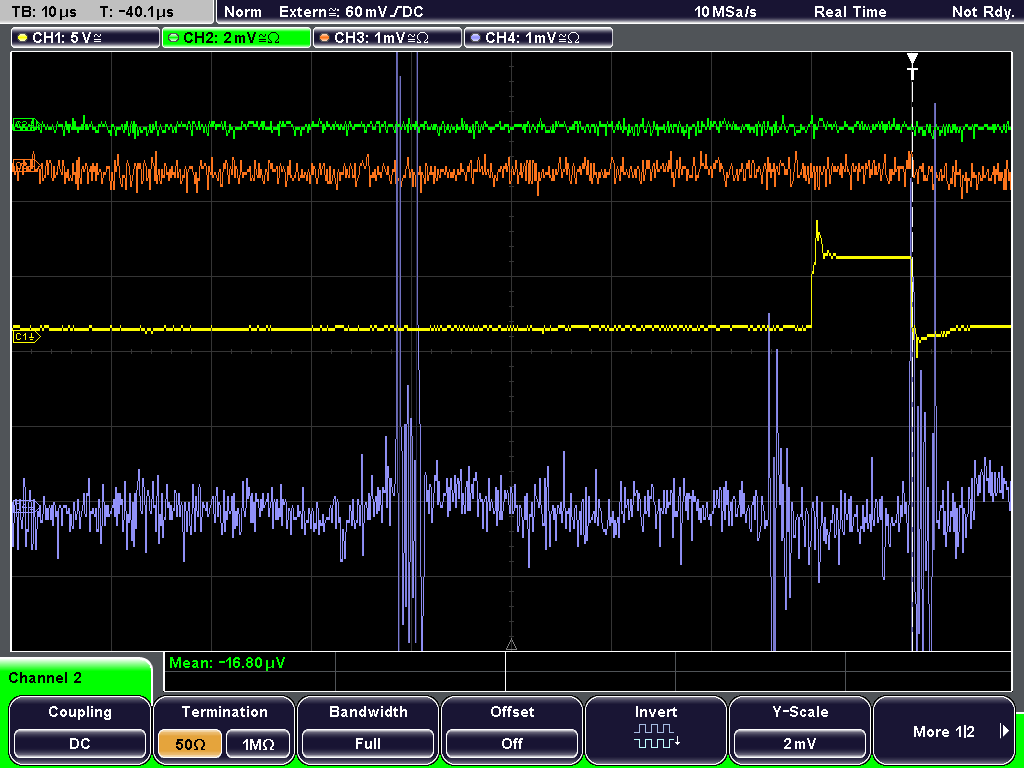Click the time reference triangle at grid bottom

coord(511,645)
